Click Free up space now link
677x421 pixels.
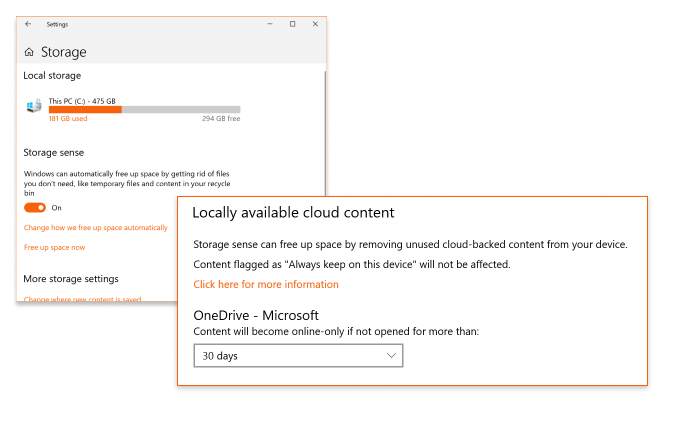[x=54, y=247]
